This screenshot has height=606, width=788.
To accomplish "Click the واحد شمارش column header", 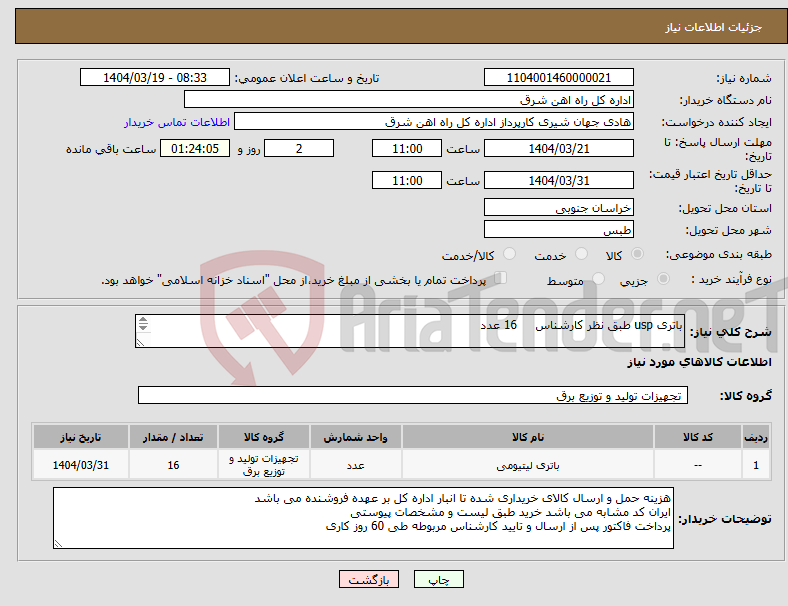I will coord(355,437).
